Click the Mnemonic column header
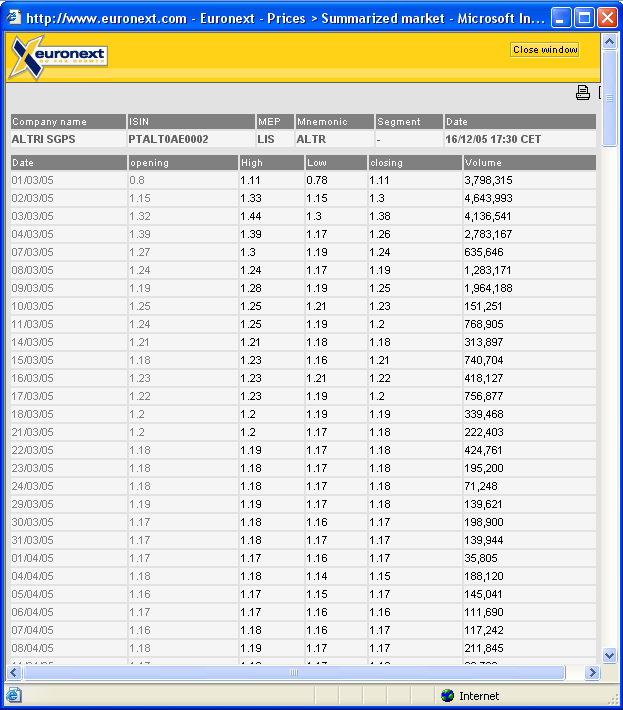This screenshot has width=623, height=710. (335, 122)
